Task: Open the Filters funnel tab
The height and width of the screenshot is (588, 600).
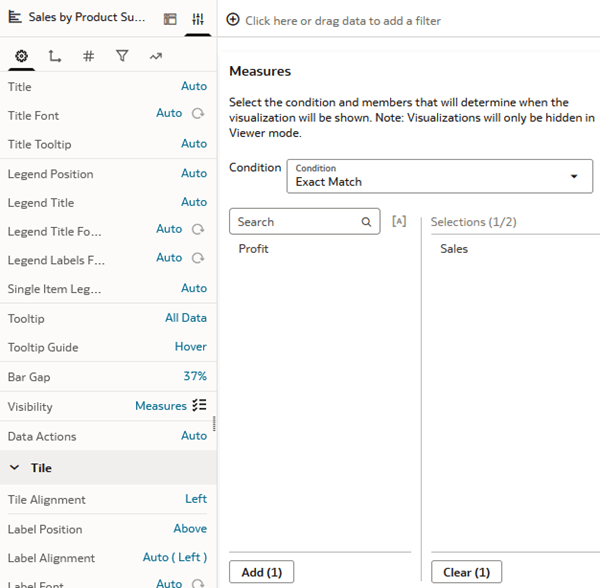Action: (122, 57)
